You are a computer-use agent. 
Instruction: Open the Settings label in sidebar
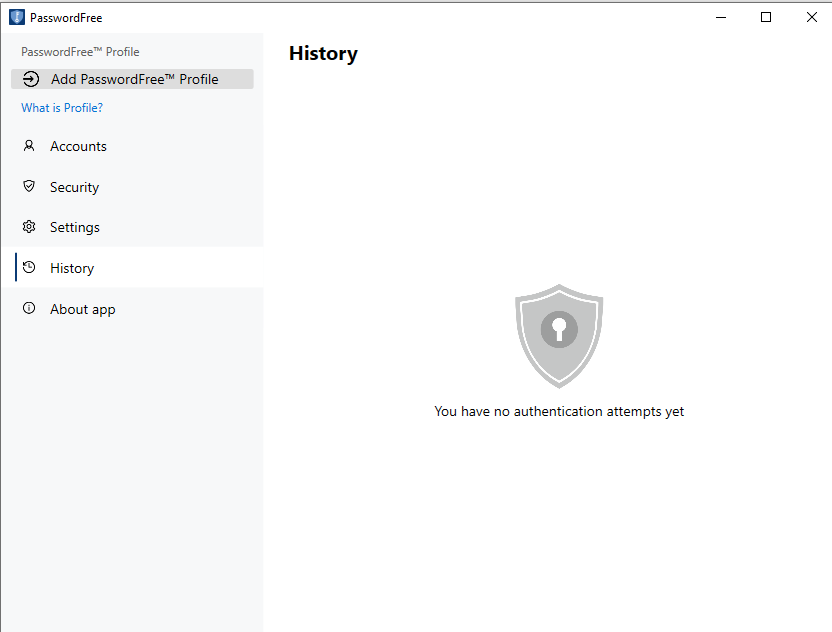tap(75, 227)
